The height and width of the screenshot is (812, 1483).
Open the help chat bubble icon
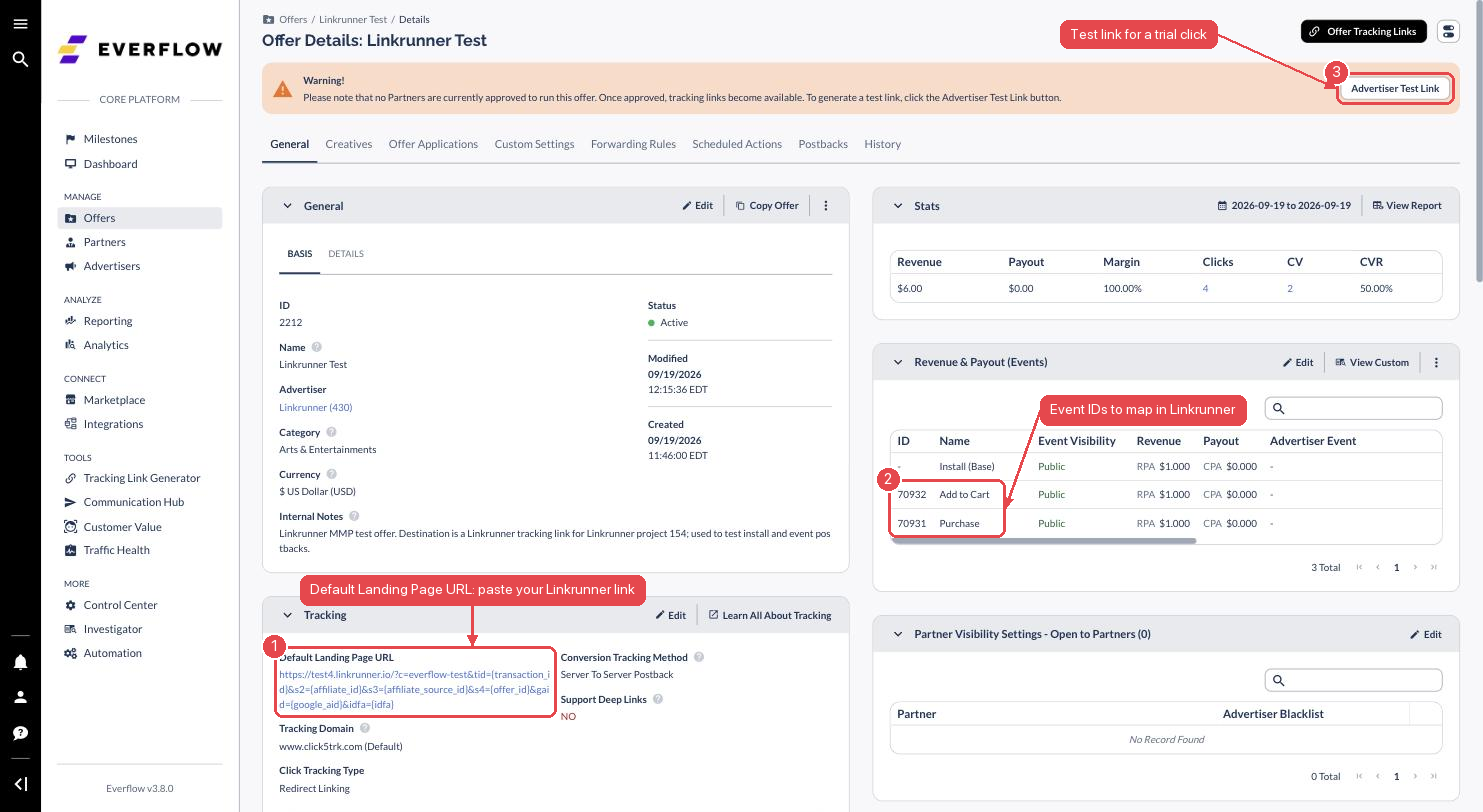[x=20, y=733]
